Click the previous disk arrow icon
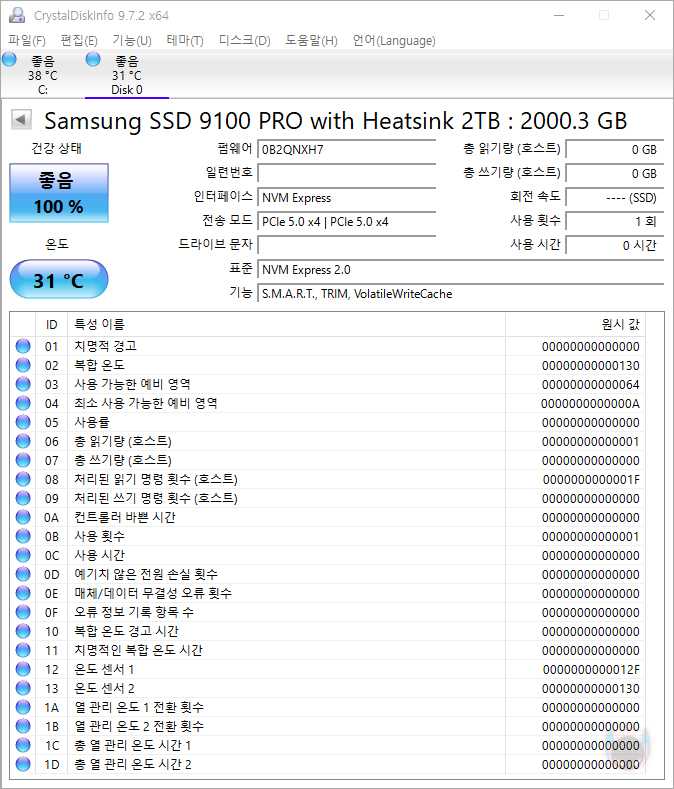 [x=21, y=120]
